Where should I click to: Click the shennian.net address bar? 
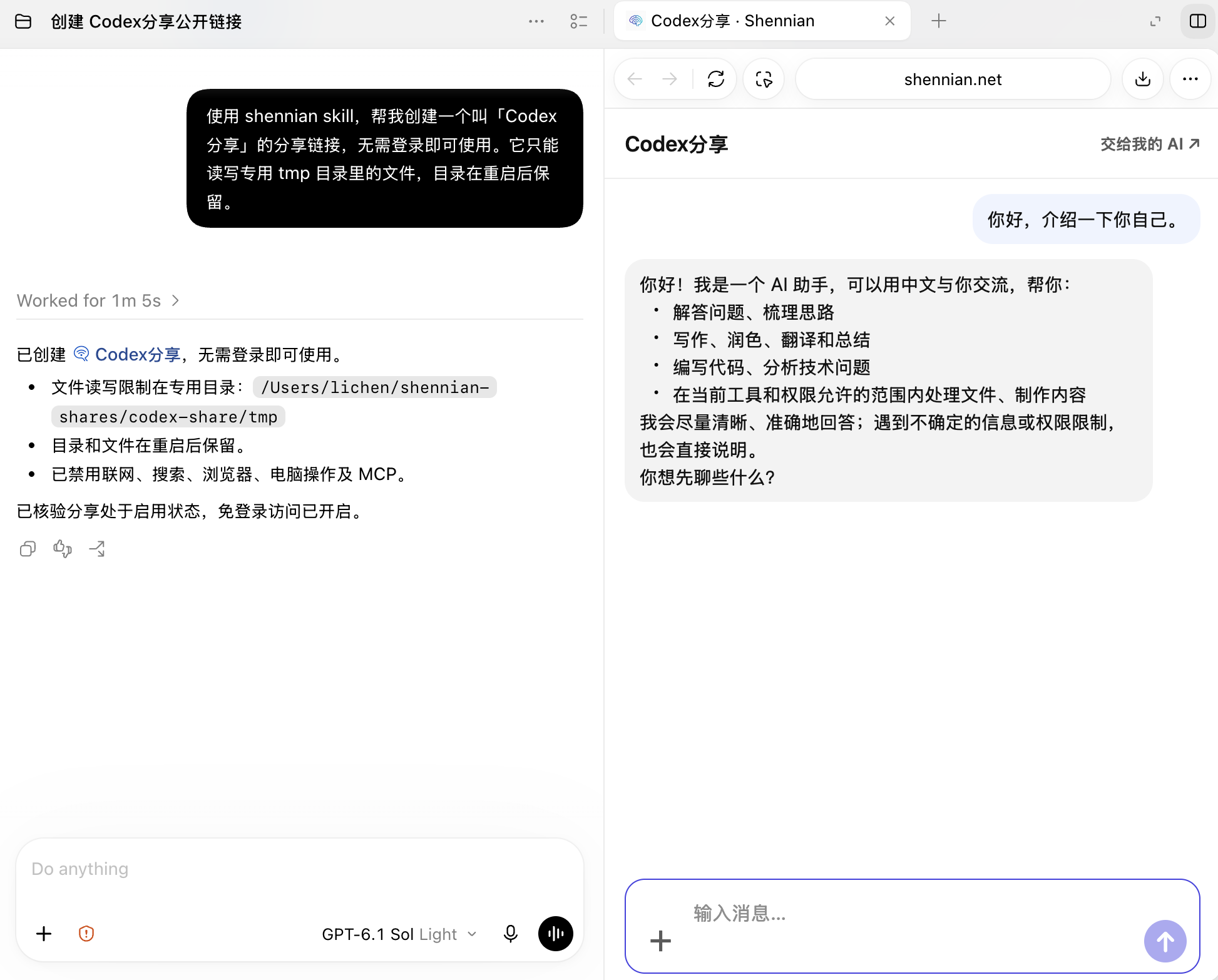click(x=953, y=79)
